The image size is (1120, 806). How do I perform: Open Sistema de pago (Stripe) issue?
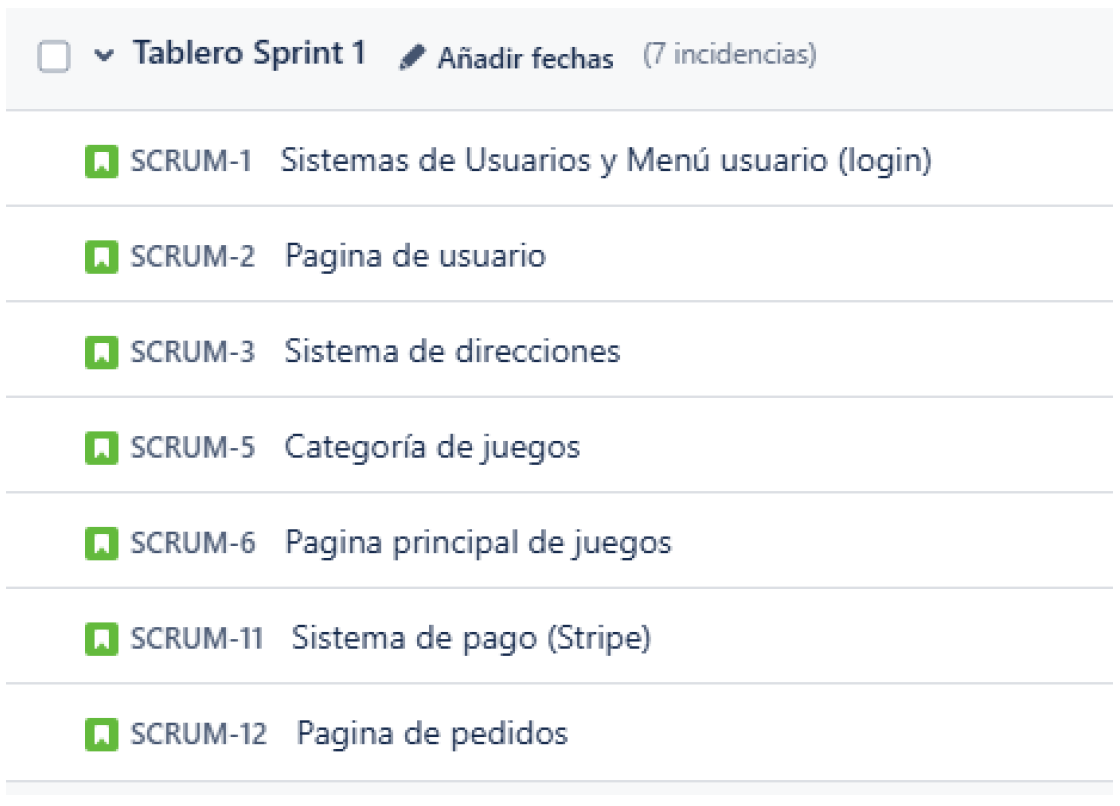pos(471,639)
